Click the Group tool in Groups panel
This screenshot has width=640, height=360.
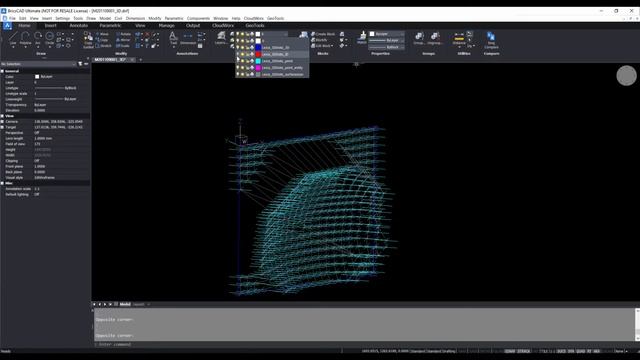click(x=418, y=38)
